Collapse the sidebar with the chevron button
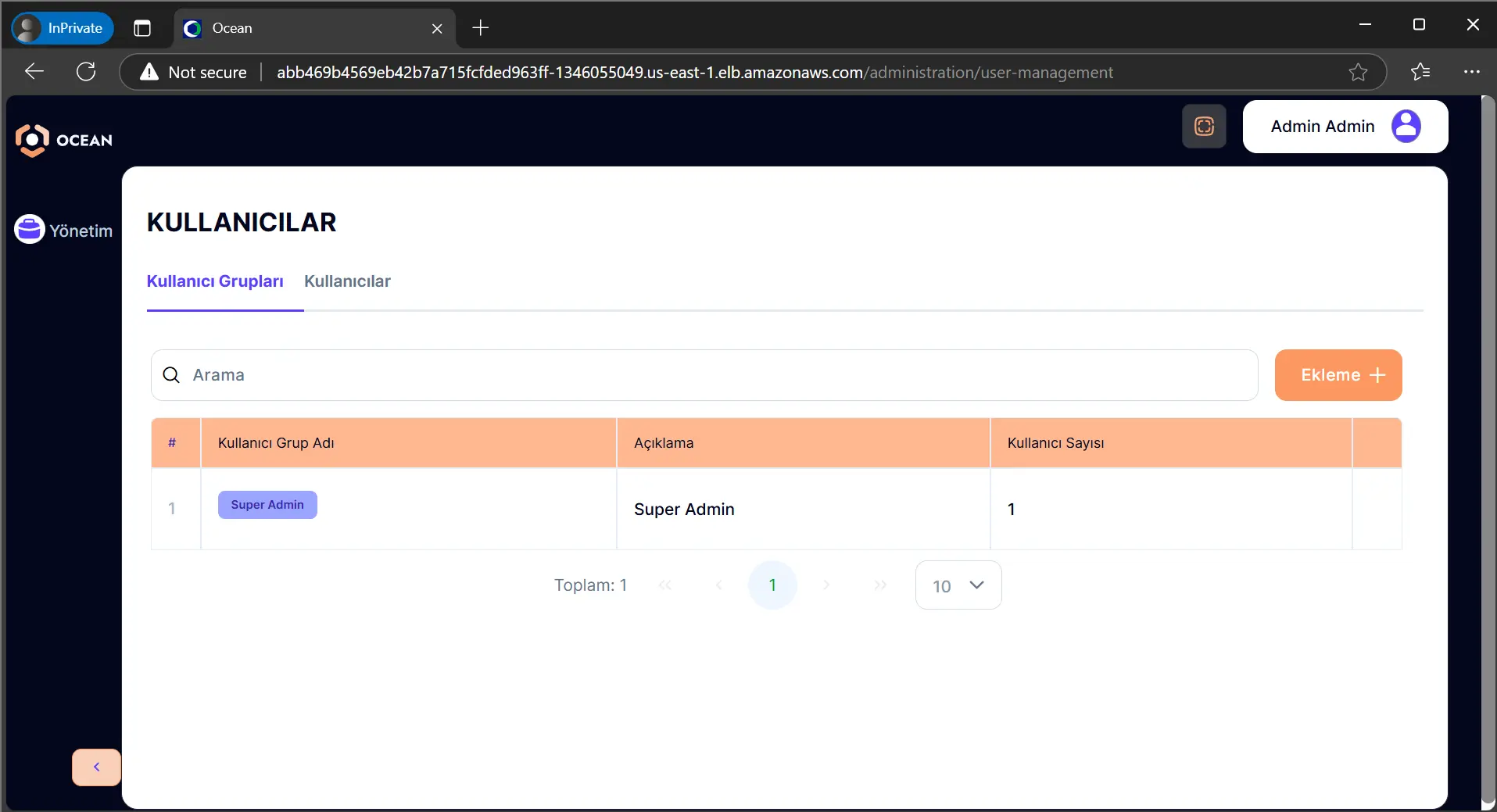This screenshot has height=812, width=1497. (95, 767)
